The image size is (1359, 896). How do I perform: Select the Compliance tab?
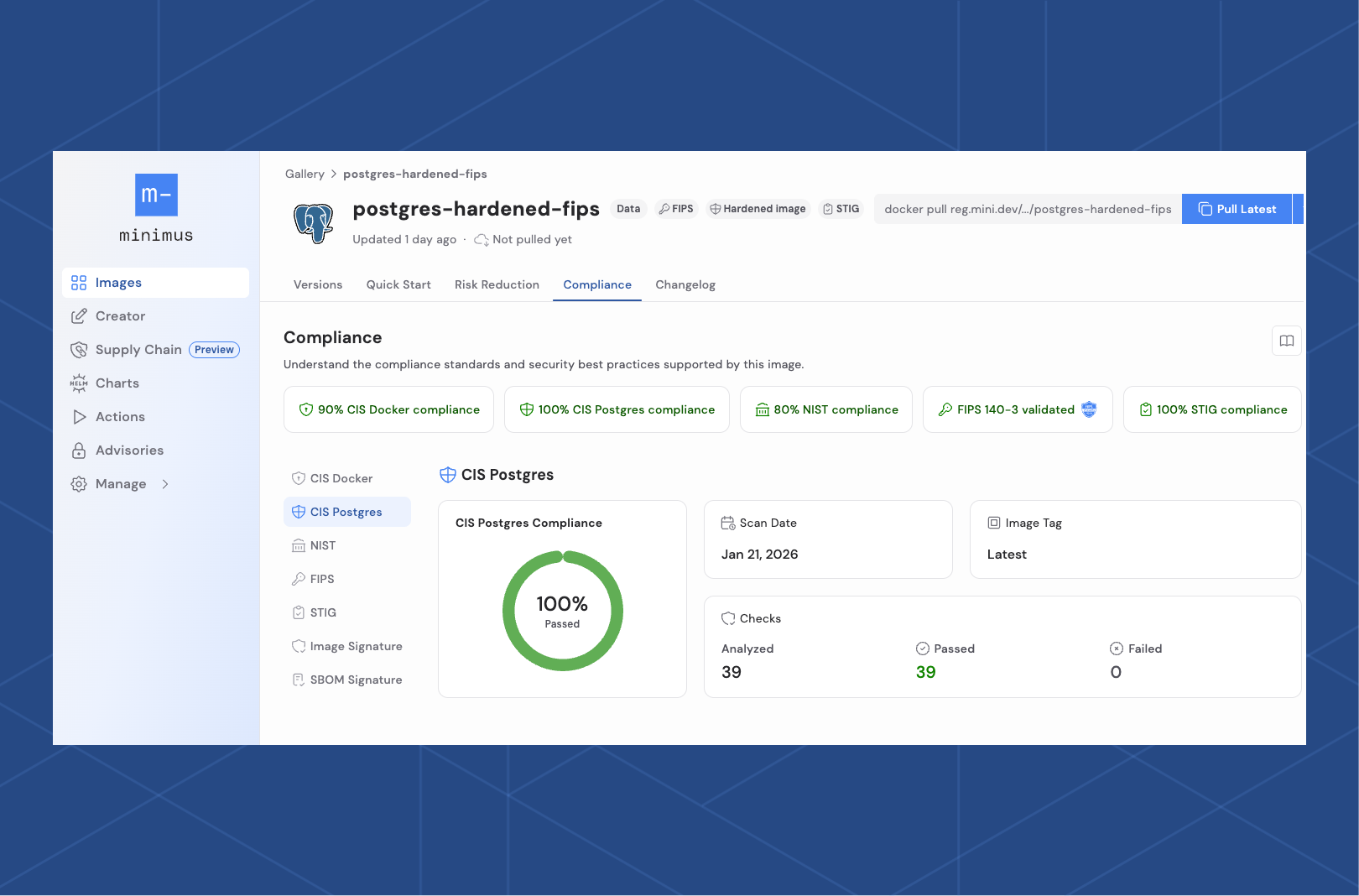597,284
